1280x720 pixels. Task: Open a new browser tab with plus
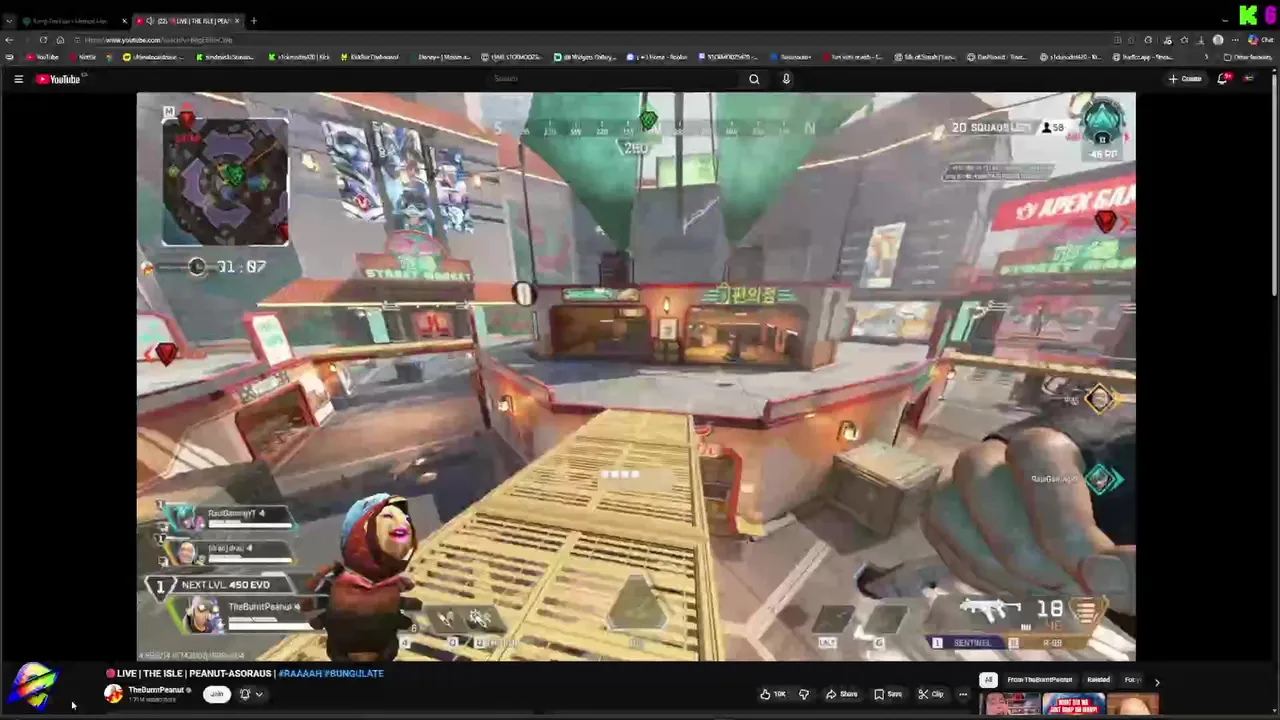pos(253,20)
